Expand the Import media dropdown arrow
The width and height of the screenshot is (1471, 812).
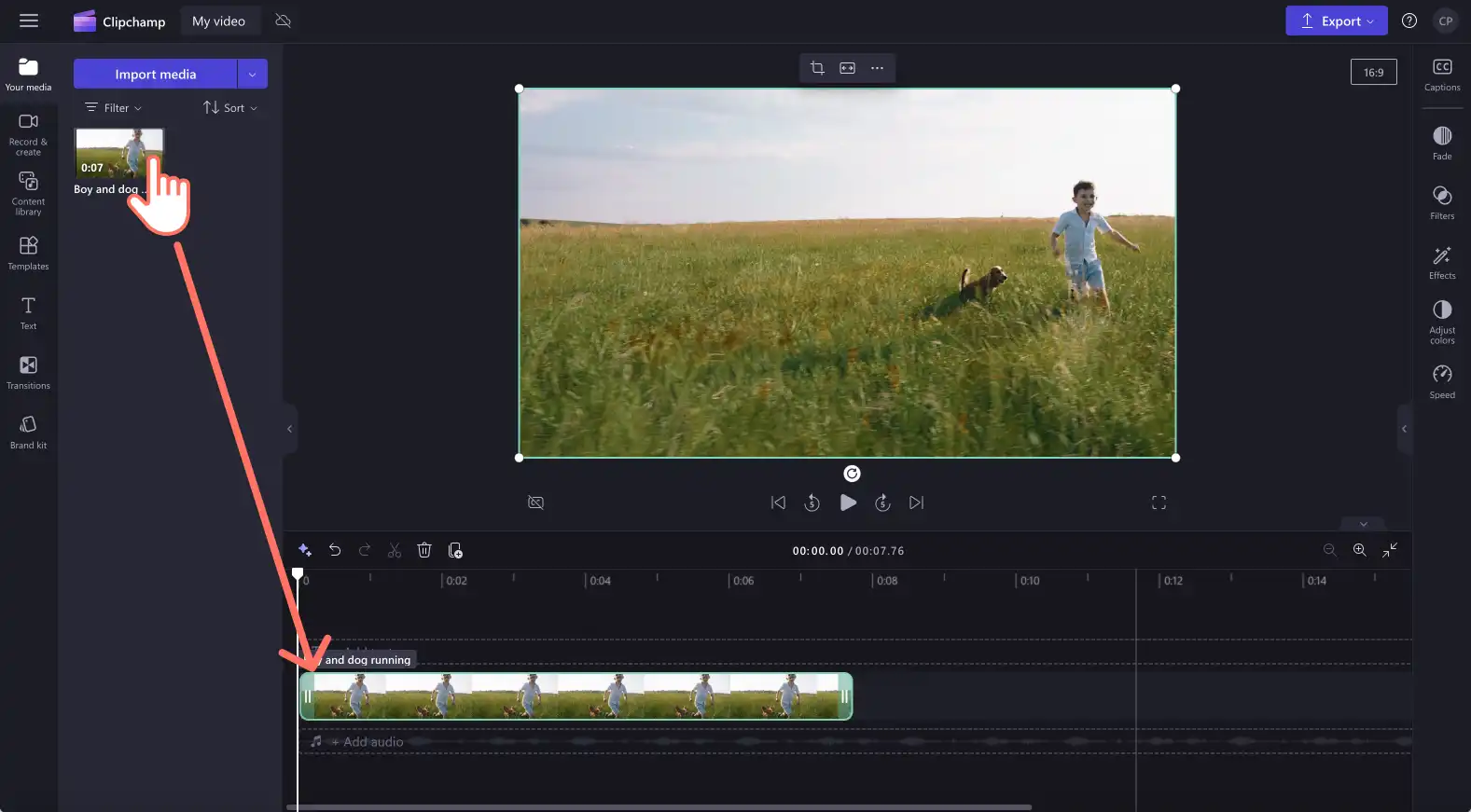pos(253,74)
